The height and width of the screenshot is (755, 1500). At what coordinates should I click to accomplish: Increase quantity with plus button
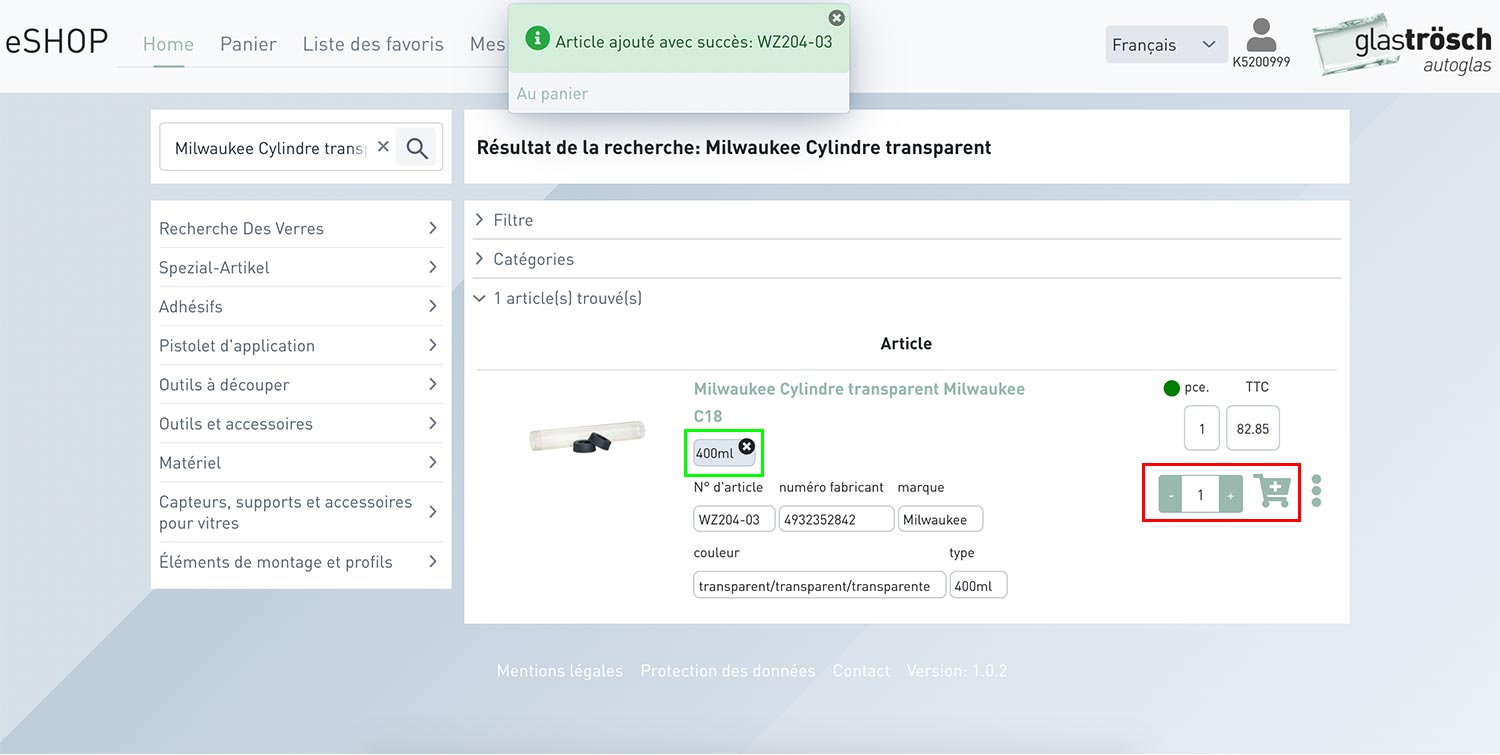pos(1231,495)
